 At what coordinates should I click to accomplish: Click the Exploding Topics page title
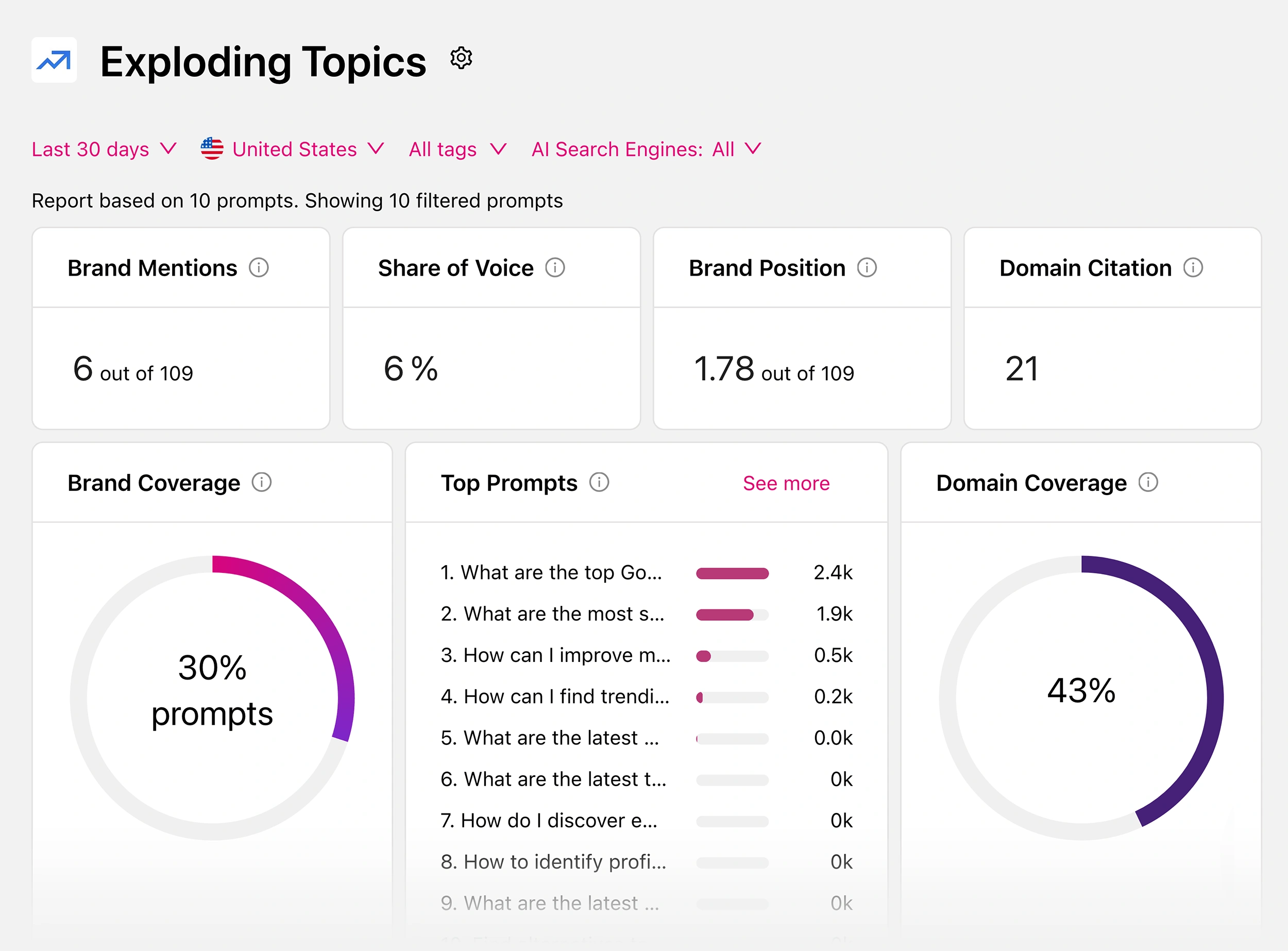(x=263, y=62)
